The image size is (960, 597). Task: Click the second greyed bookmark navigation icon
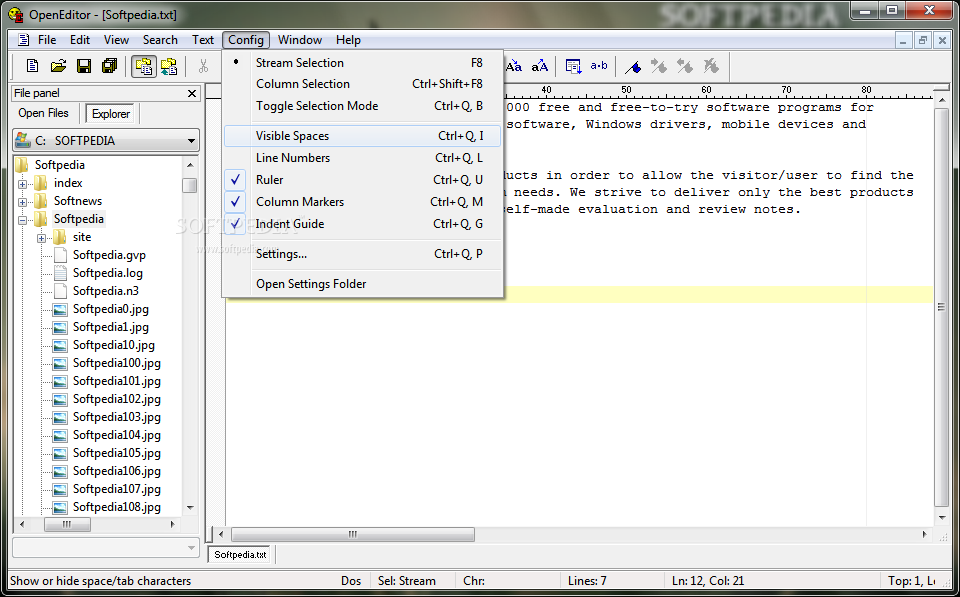click(684, 66)
